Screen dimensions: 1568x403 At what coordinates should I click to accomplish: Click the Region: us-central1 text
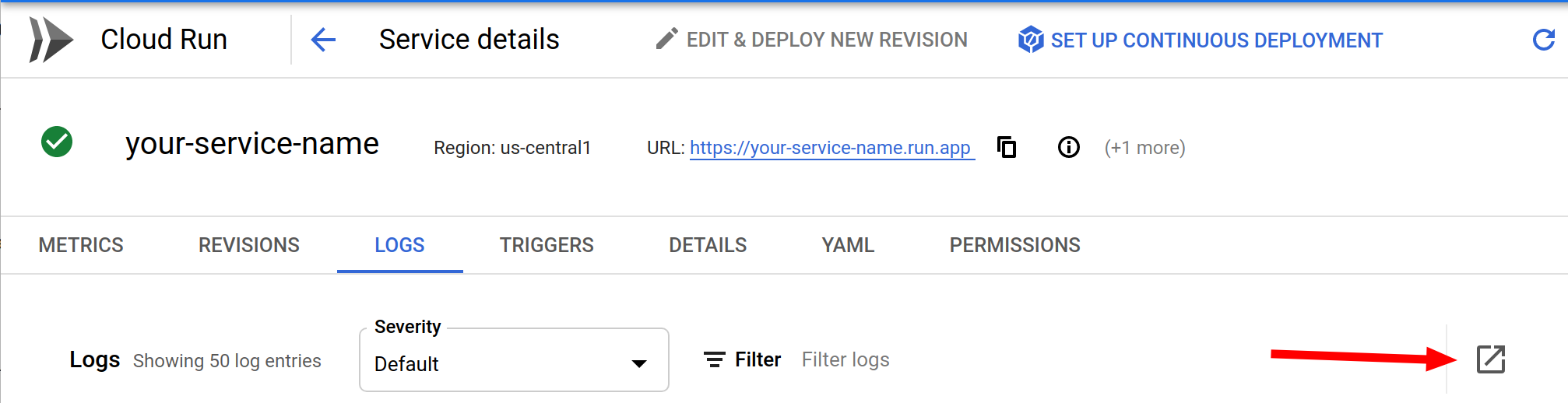pyautogui.click(x=512, y=148)
